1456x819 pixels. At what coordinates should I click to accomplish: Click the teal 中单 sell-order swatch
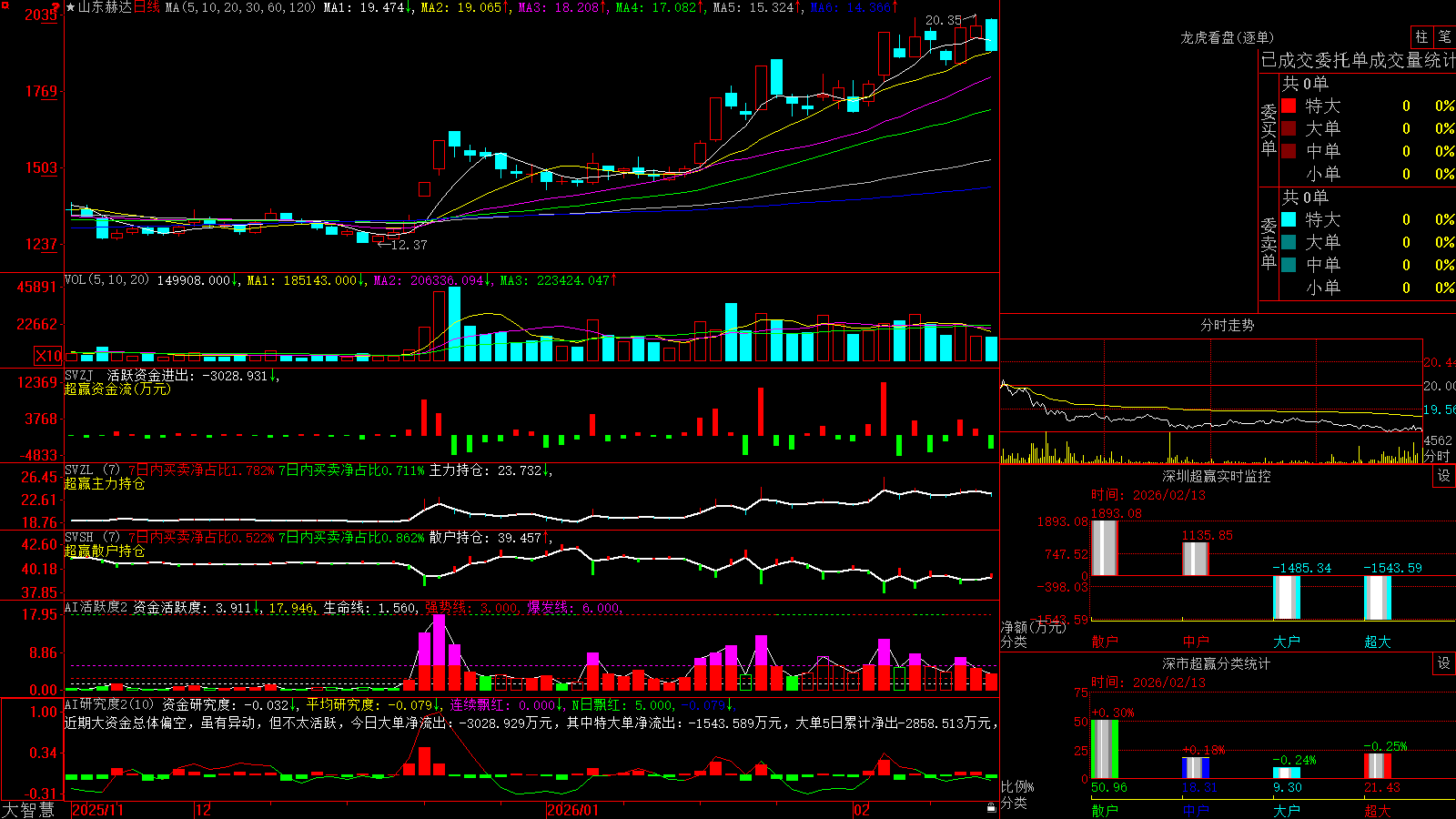coord(1289,265)
